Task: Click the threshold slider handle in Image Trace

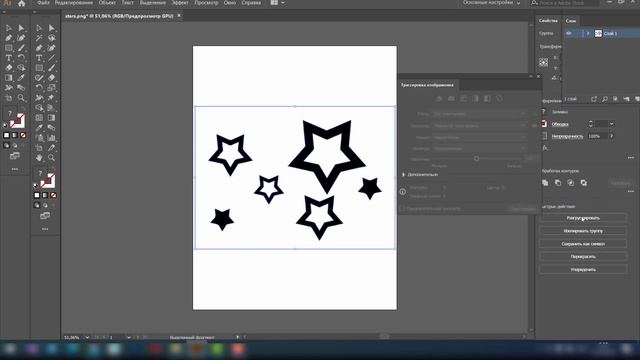Action: coord(476,159)
